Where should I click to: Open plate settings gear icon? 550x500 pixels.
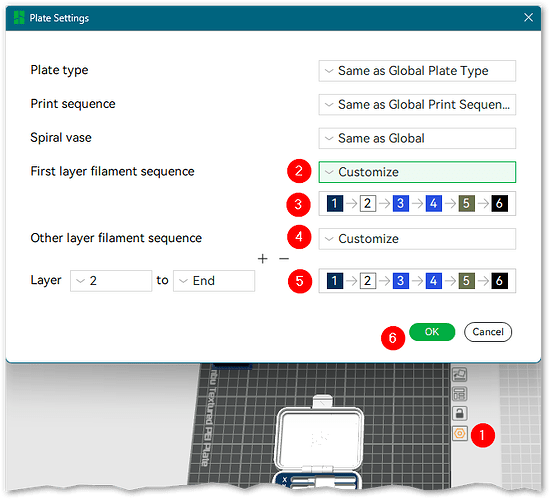point(460,434)
